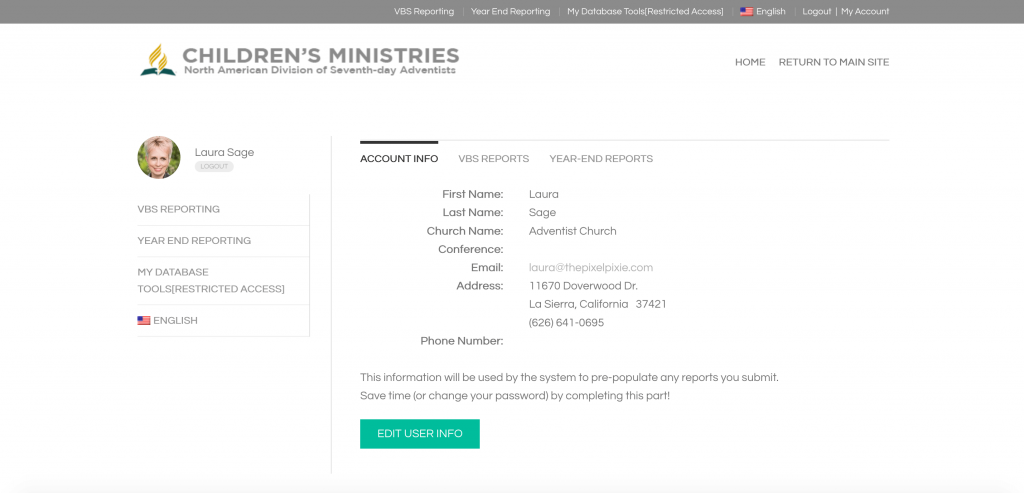Screen dimensions: 1024x493
Task: Select Year End Reporting in the sidebar
Action: pyautogui.click(x=194, y=241)
